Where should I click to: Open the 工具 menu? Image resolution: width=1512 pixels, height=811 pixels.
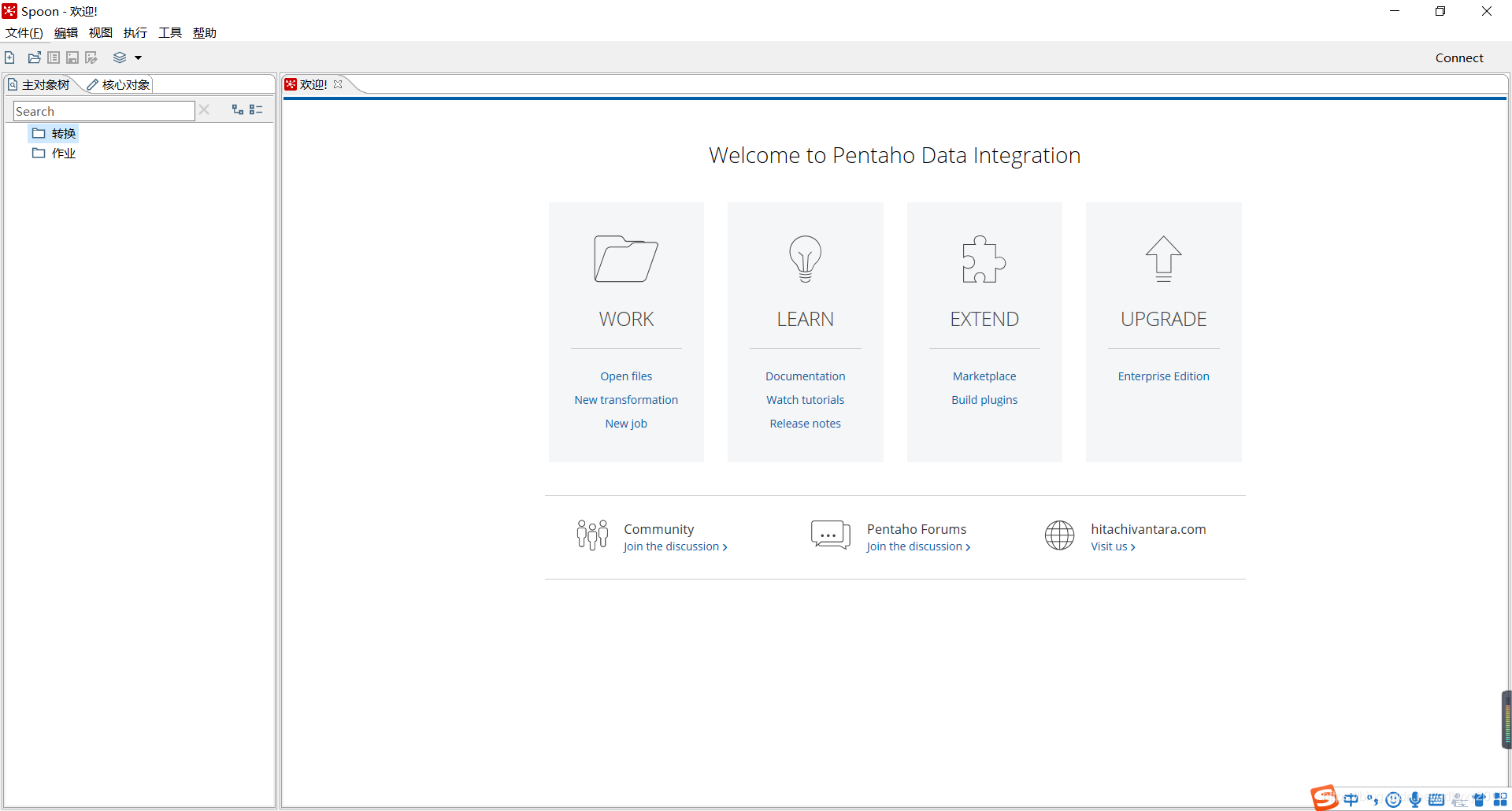pos(170,32)
